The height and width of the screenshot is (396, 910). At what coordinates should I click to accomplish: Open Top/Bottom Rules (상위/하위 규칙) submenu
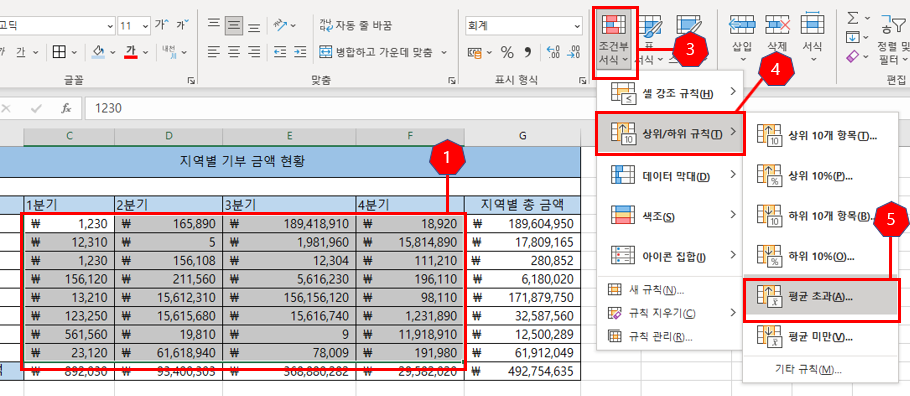pyautogui.click(x=671, y=134)
